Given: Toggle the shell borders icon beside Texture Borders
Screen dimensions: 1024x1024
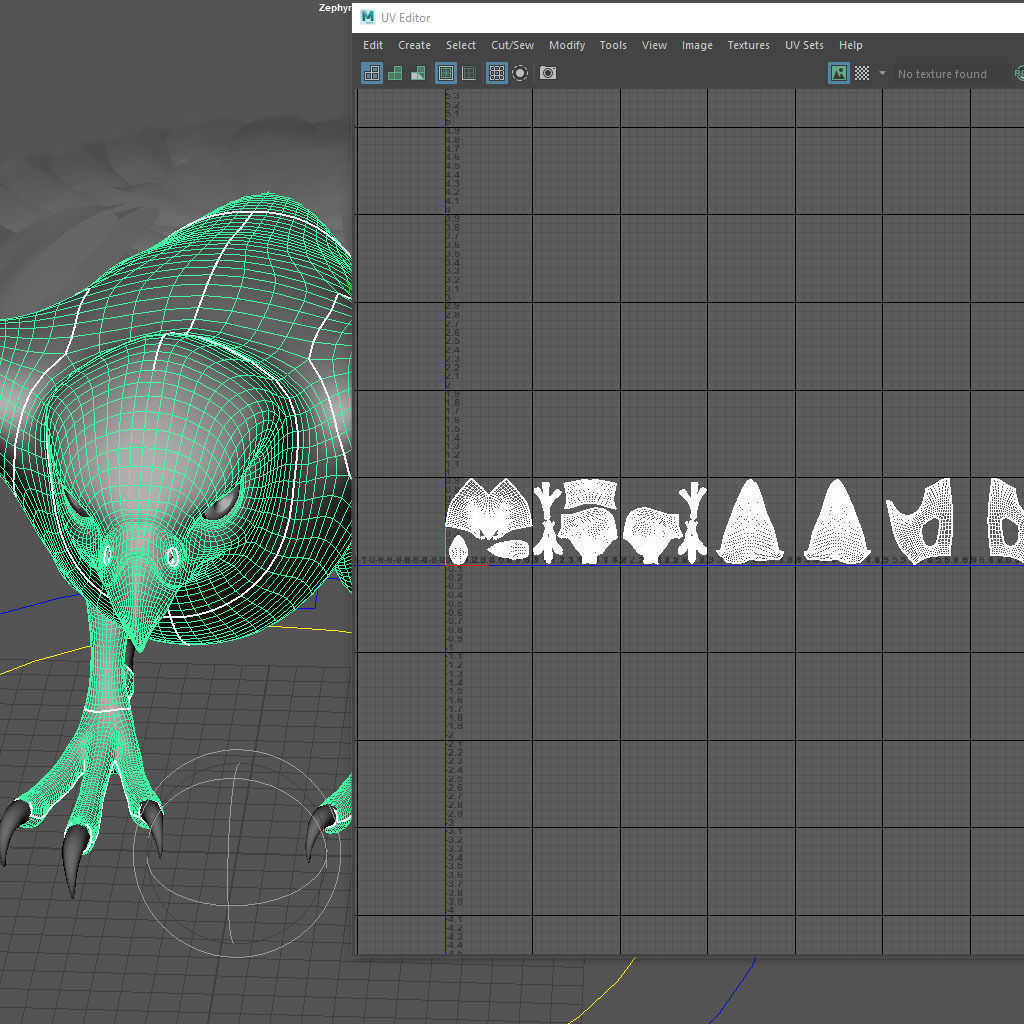Looking at the screenshot, I should (469, 73).
